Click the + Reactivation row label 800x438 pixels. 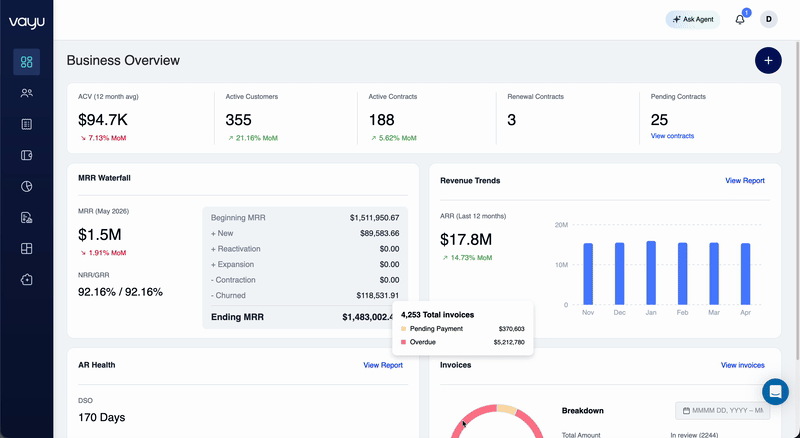pyautogui.click(x=236, y=249)
